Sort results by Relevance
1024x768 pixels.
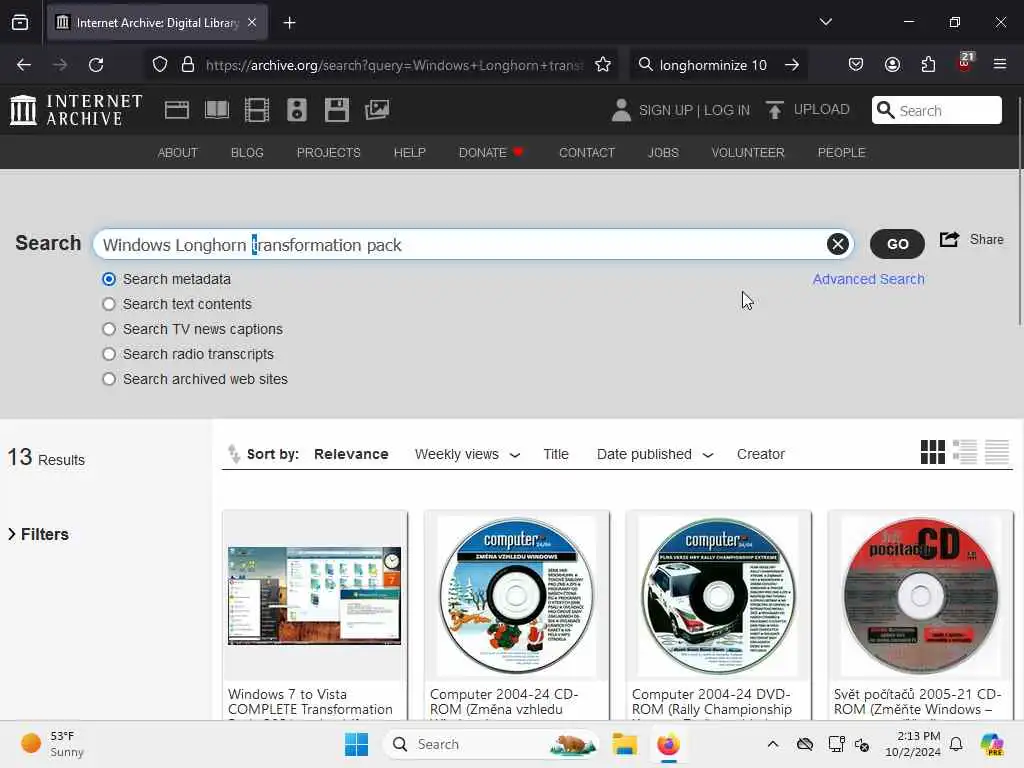coord(351,454)
